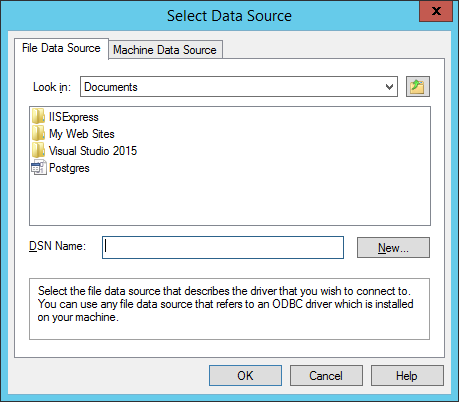Confirm selection with OK button
Image resolution: width=459 pixels, height=402 pixels.
click(x=245, y=376)
